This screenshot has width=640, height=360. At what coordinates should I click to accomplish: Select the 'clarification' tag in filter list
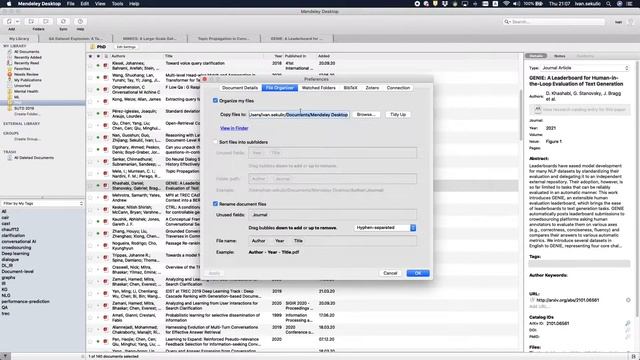click(x=13, y=236)
